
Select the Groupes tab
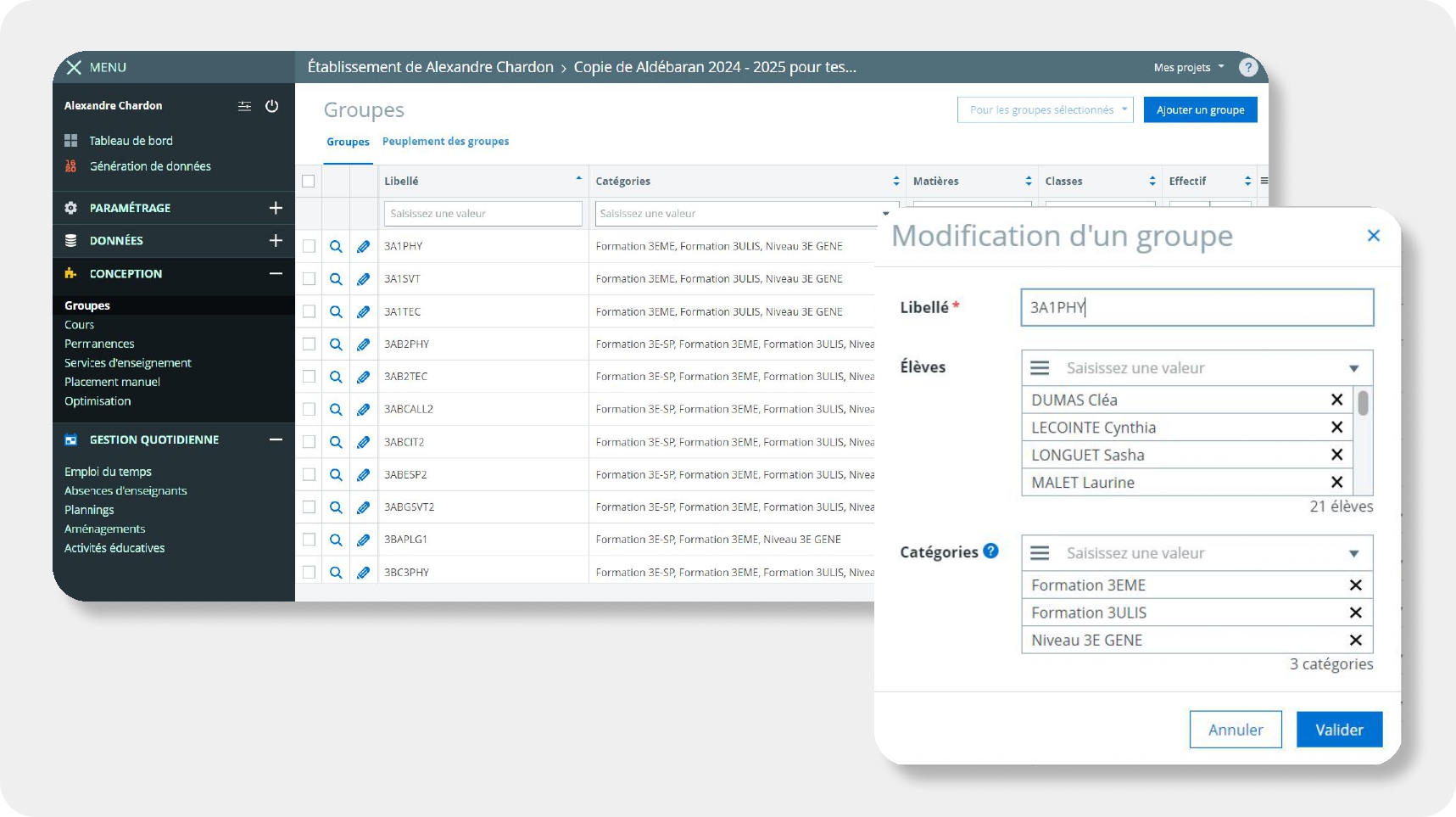pos(348,142)
